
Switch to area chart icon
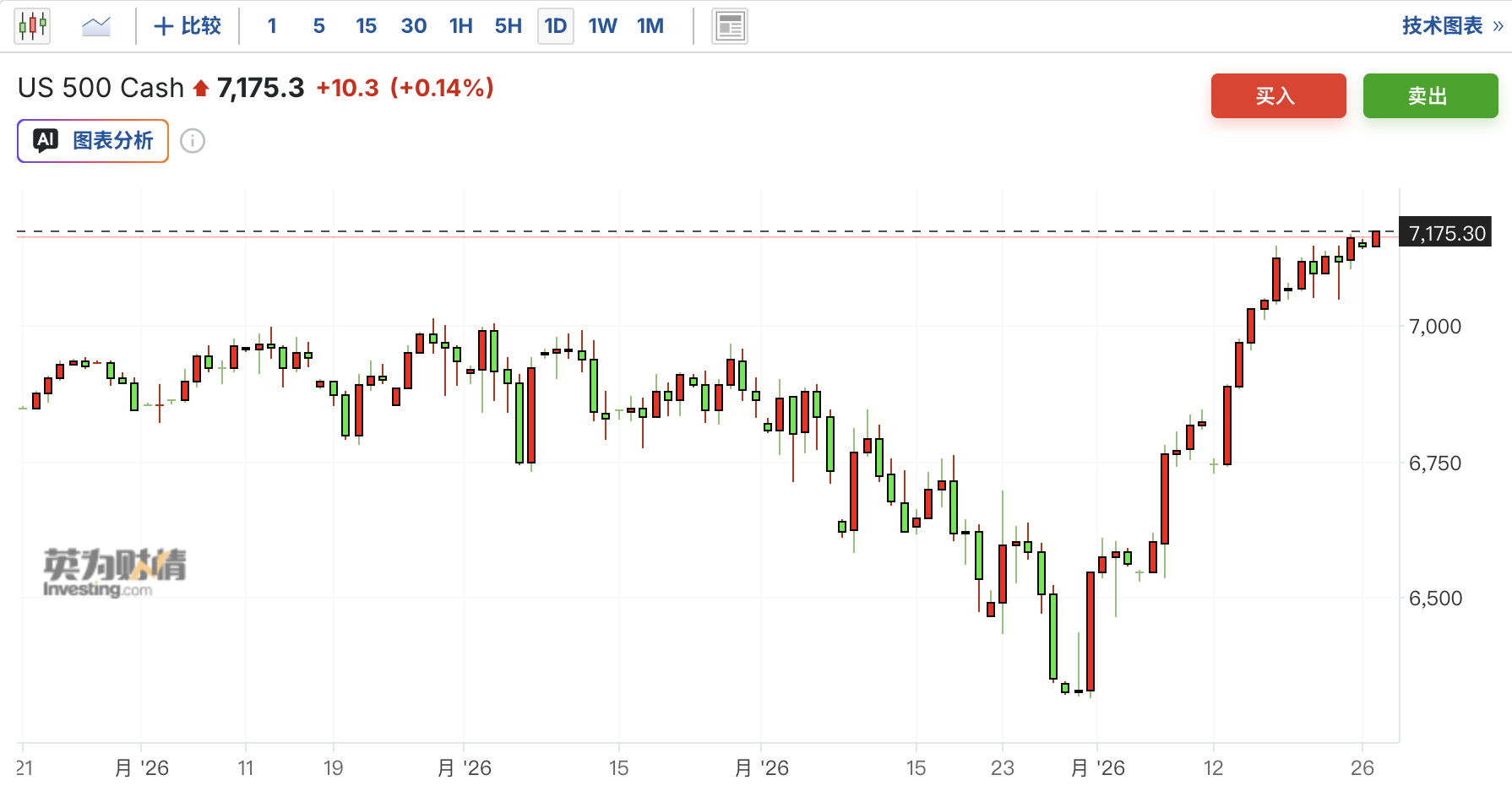tap(96, 26)
